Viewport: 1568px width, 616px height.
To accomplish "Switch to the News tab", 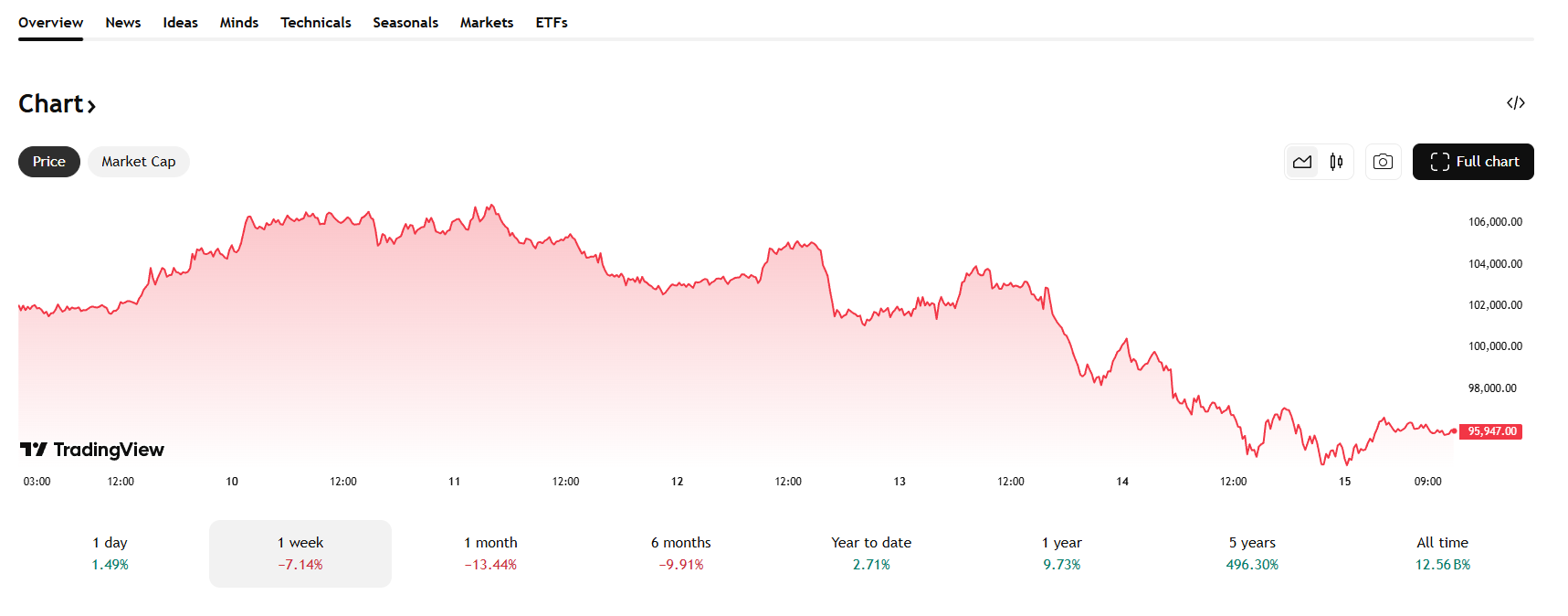I will 122,22.
